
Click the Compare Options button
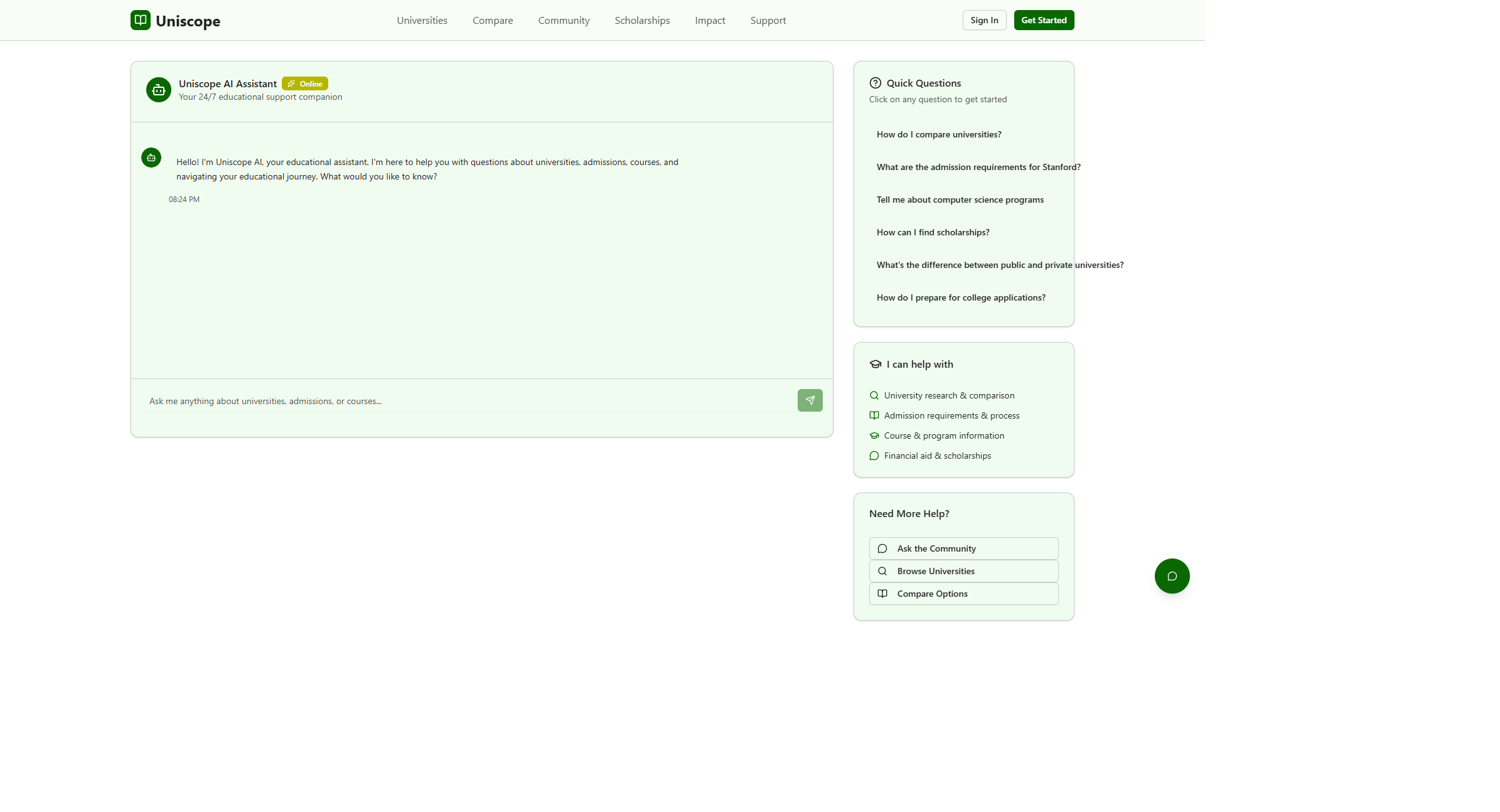point(963,594)
